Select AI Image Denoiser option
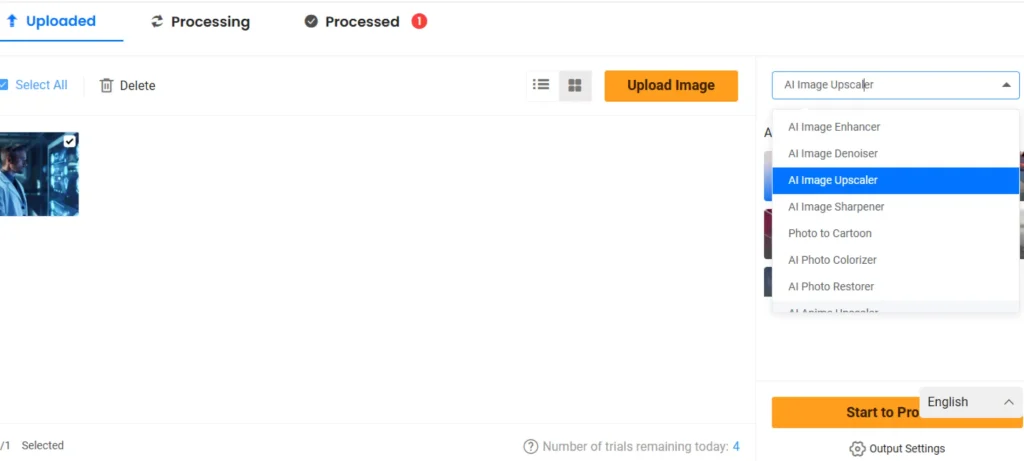Screen dimensions: 1024x461 pos(832,154)
